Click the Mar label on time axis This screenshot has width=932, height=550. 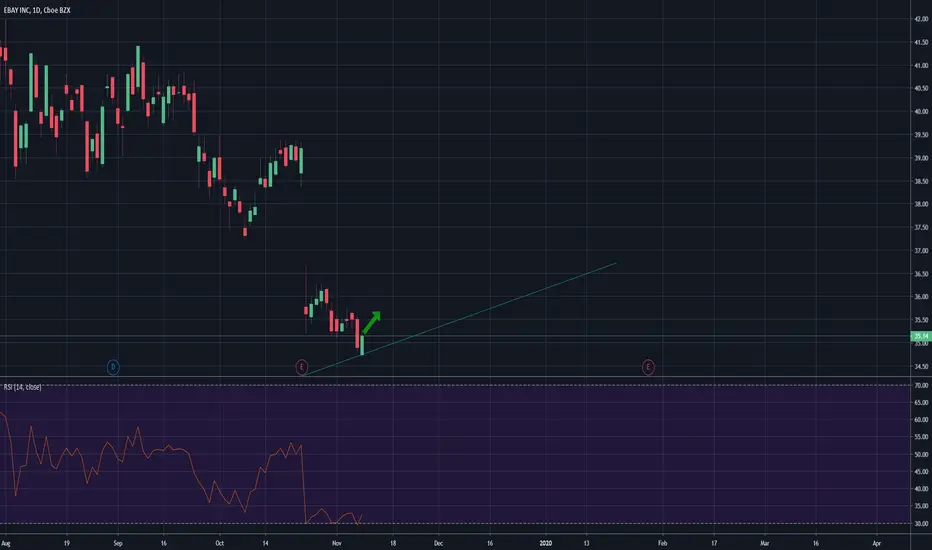(x=764, y=543)
